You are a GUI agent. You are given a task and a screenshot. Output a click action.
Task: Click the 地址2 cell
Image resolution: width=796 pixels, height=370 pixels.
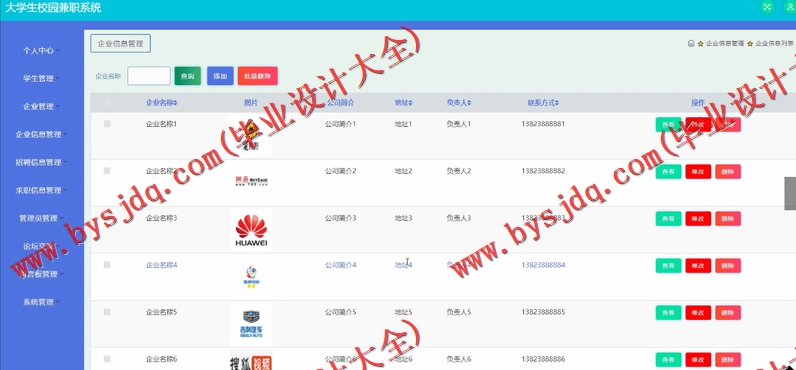pos(403,171)
